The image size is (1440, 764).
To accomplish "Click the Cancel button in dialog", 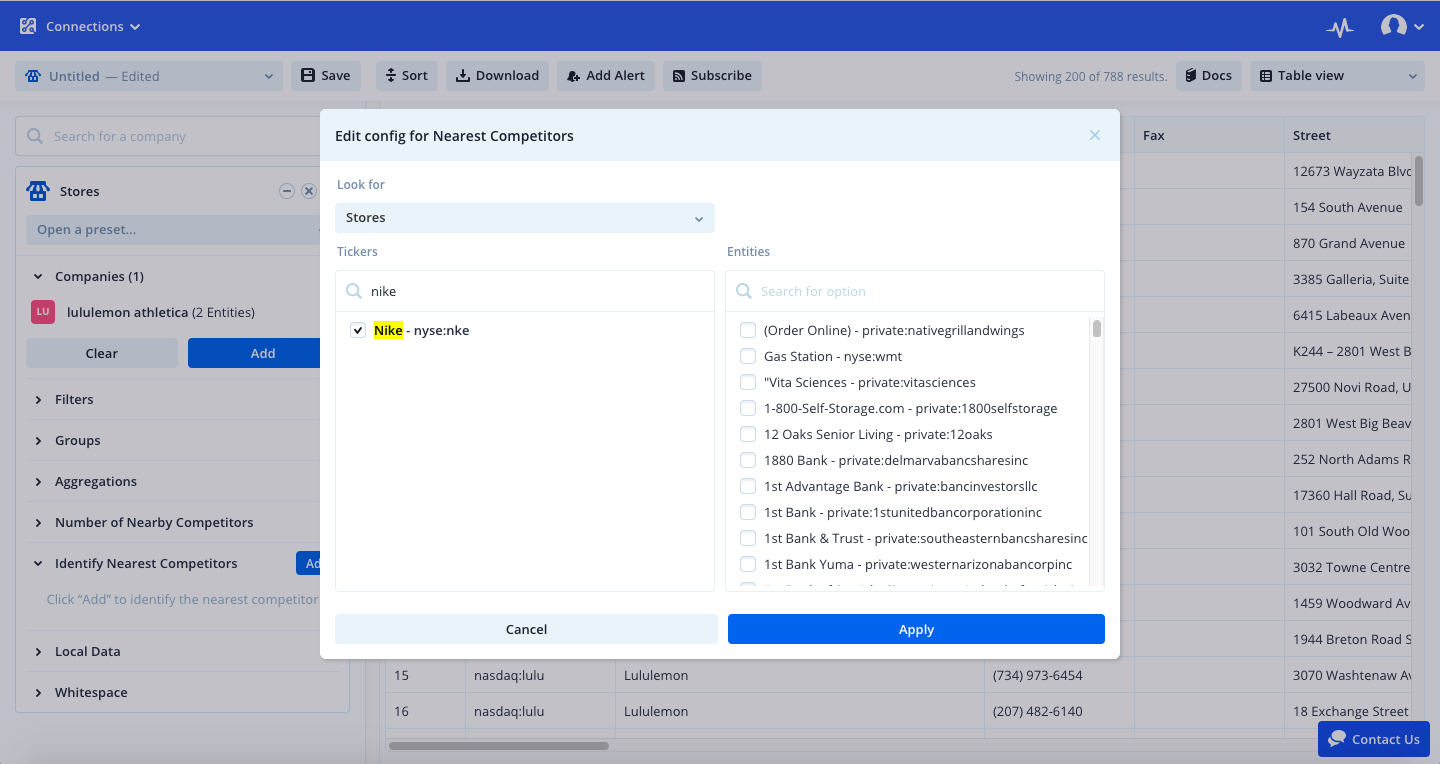I will (526, 629).
